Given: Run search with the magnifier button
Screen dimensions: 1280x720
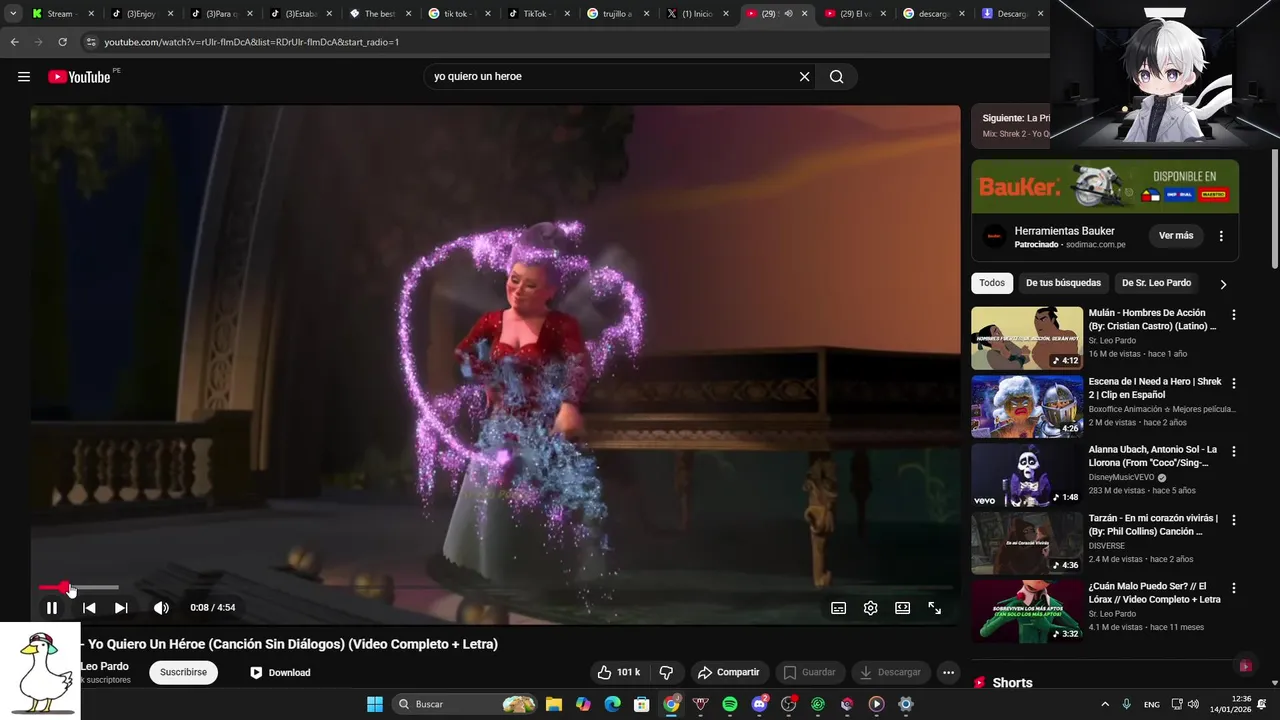Looking at the screenshot, I should point(837,77).
